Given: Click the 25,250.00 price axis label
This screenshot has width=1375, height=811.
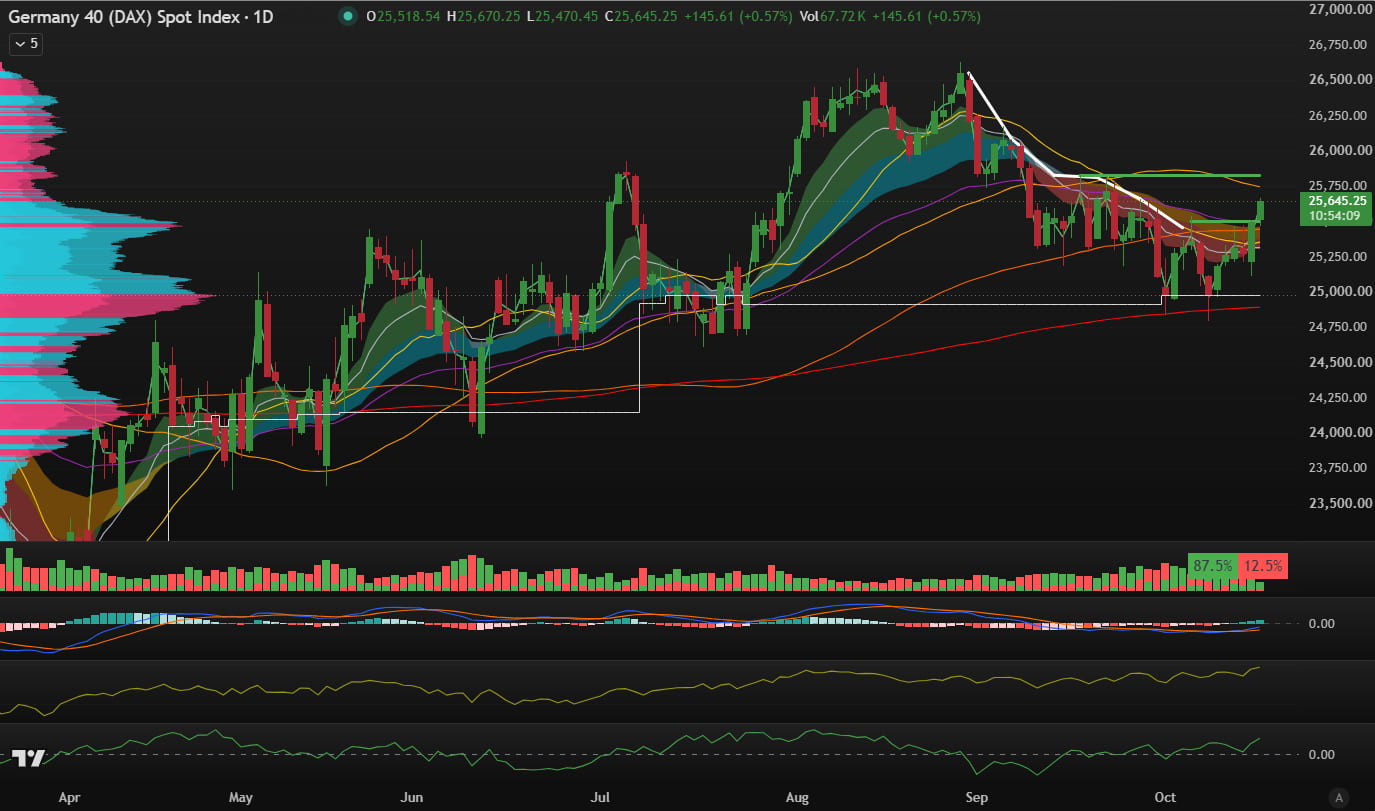Looking at the screenshot, I should pos(1336,257).
